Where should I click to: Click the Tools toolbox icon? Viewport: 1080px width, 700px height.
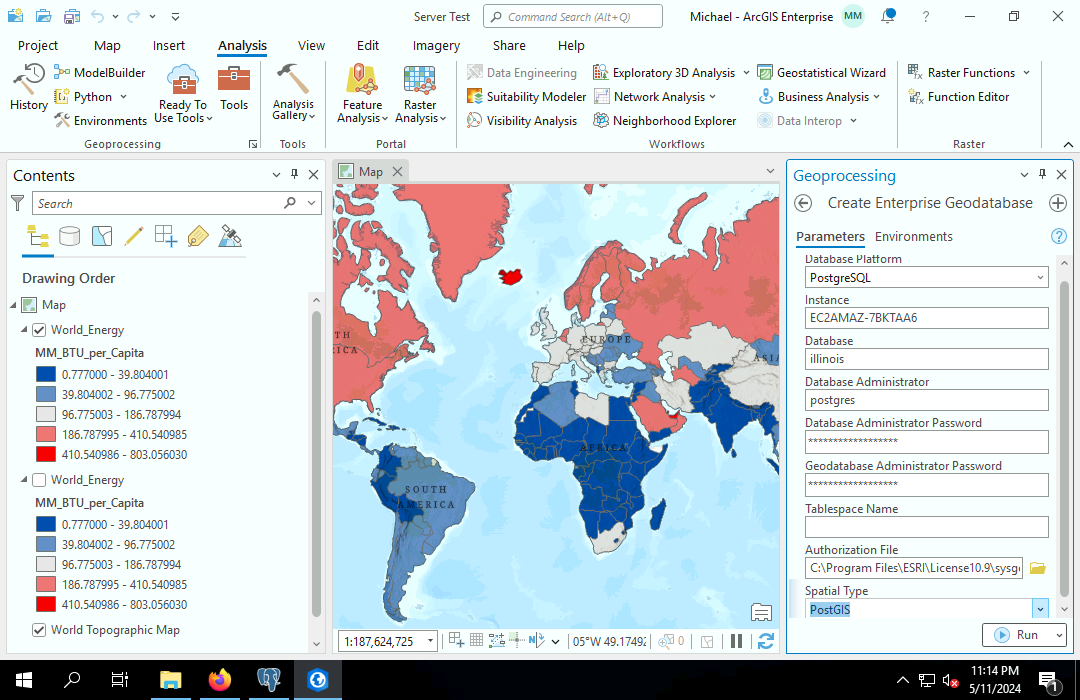click(x=234, y=87)
